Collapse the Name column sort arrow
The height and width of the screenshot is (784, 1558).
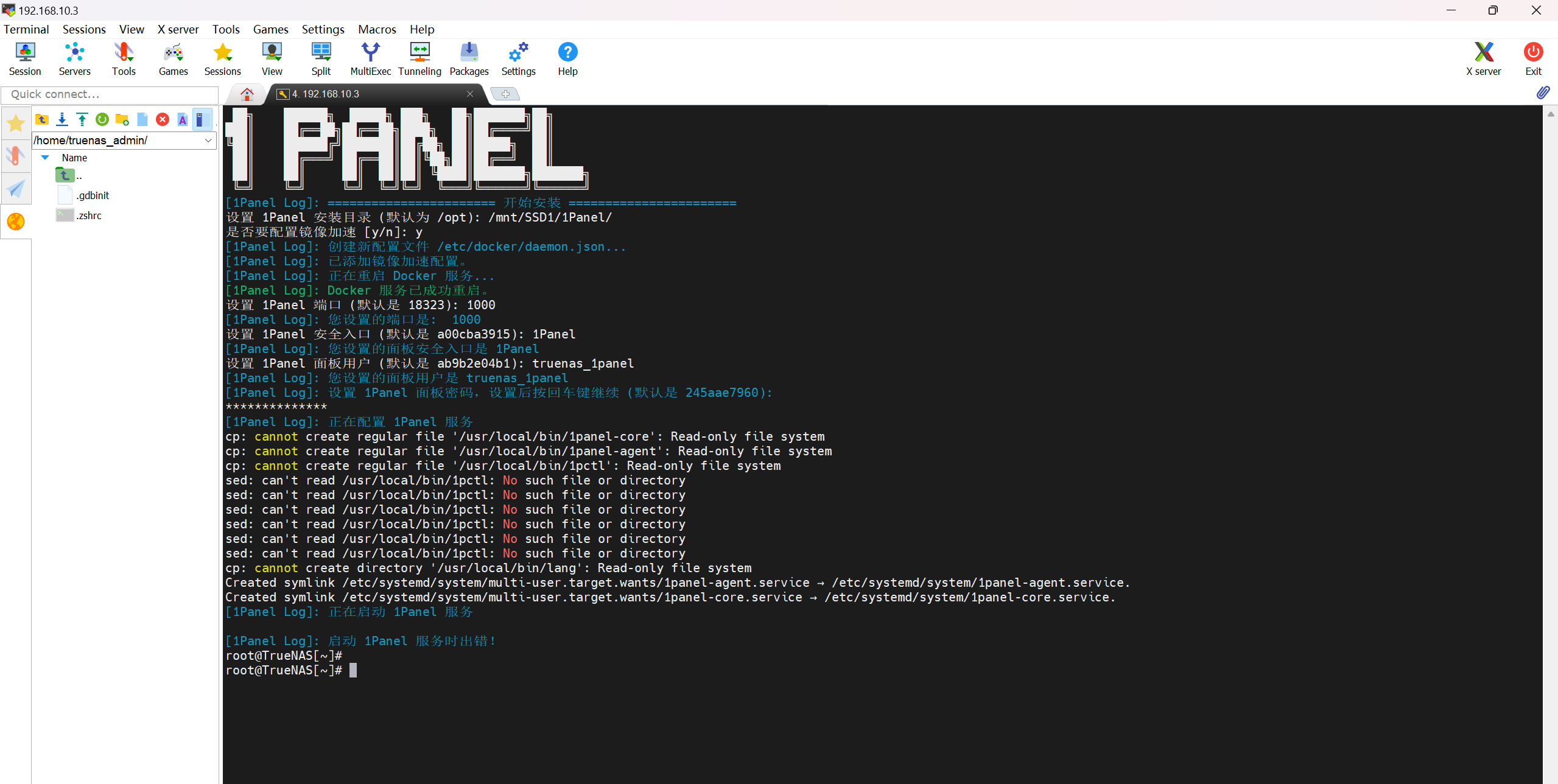45,158
